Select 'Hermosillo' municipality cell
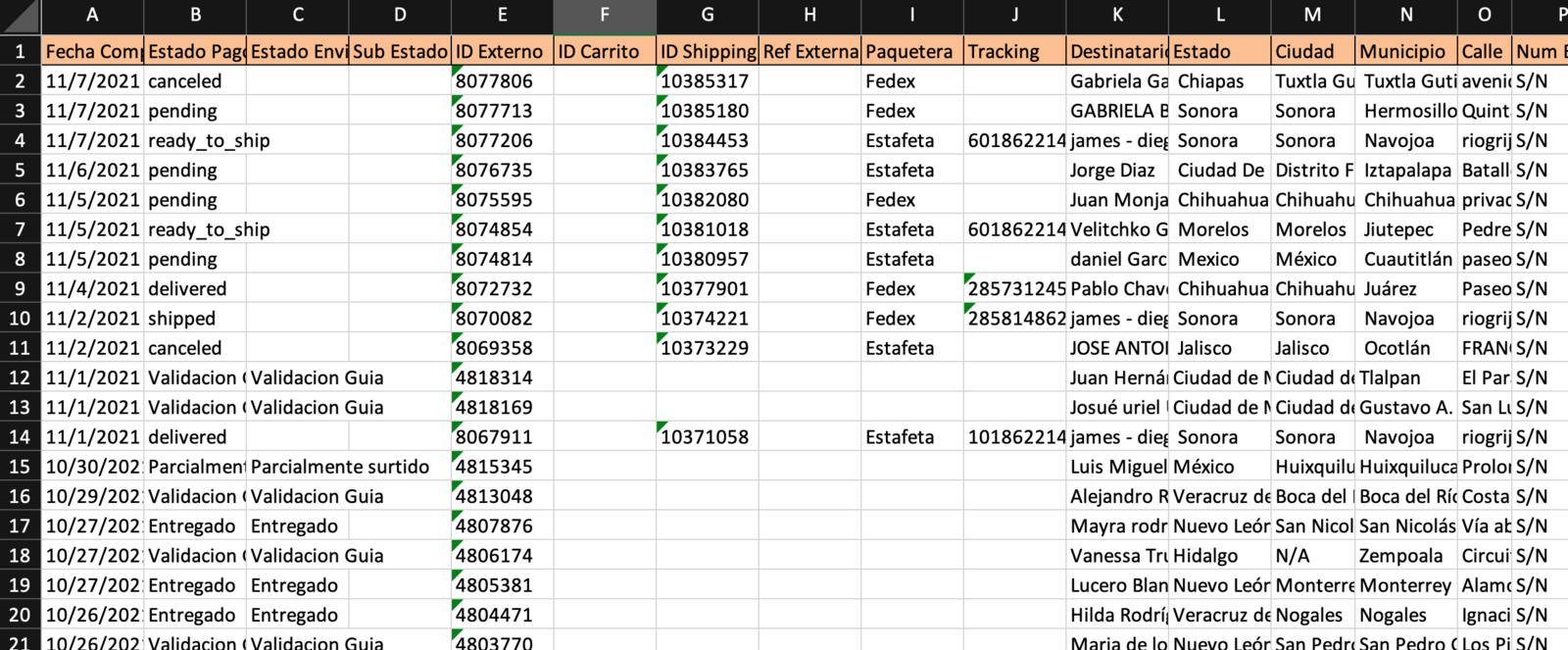1568x650 pixels. (1406, 111)
